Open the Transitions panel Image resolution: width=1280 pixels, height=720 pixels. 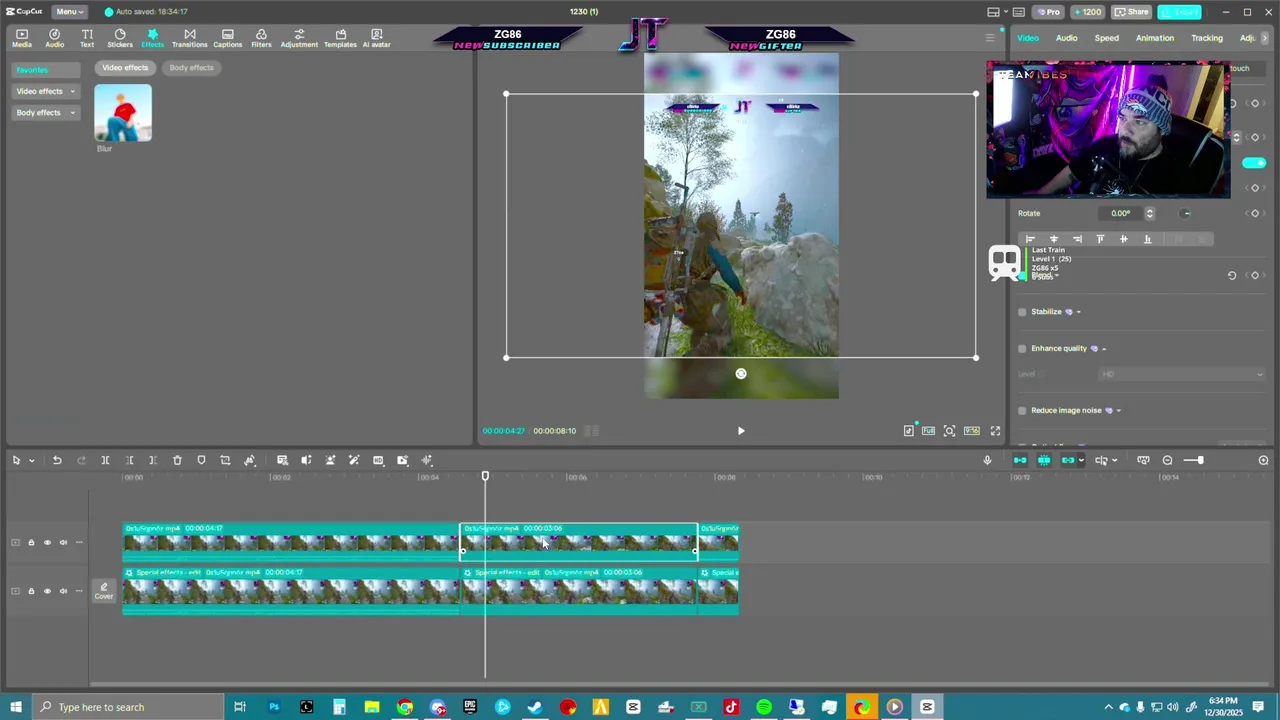[189, 38]
